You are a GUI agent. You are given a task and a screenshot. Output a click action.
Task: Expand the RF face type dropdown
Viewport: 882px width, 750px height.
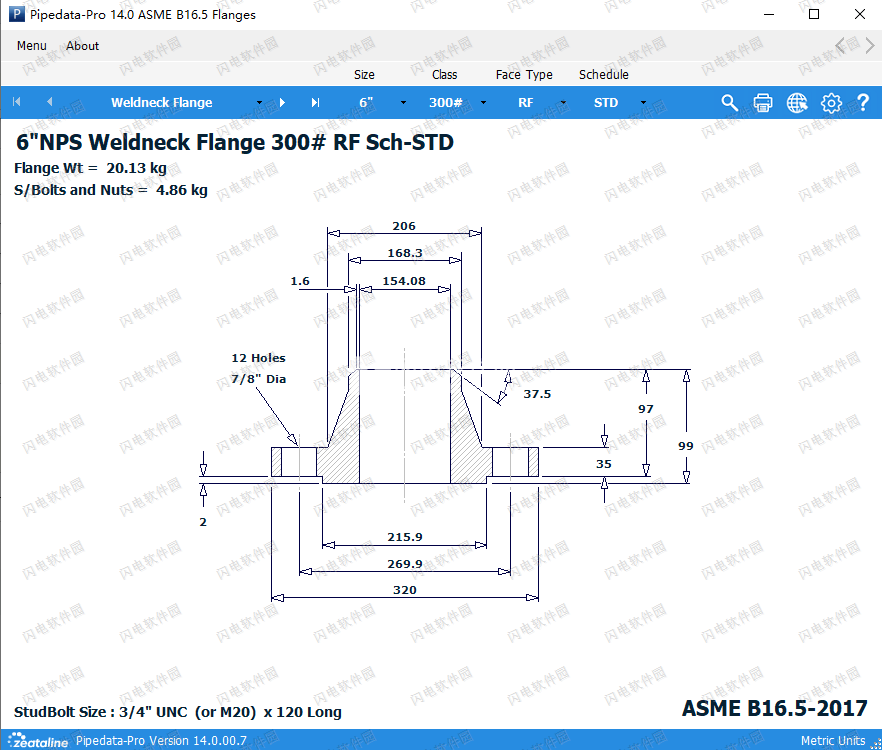563,102
